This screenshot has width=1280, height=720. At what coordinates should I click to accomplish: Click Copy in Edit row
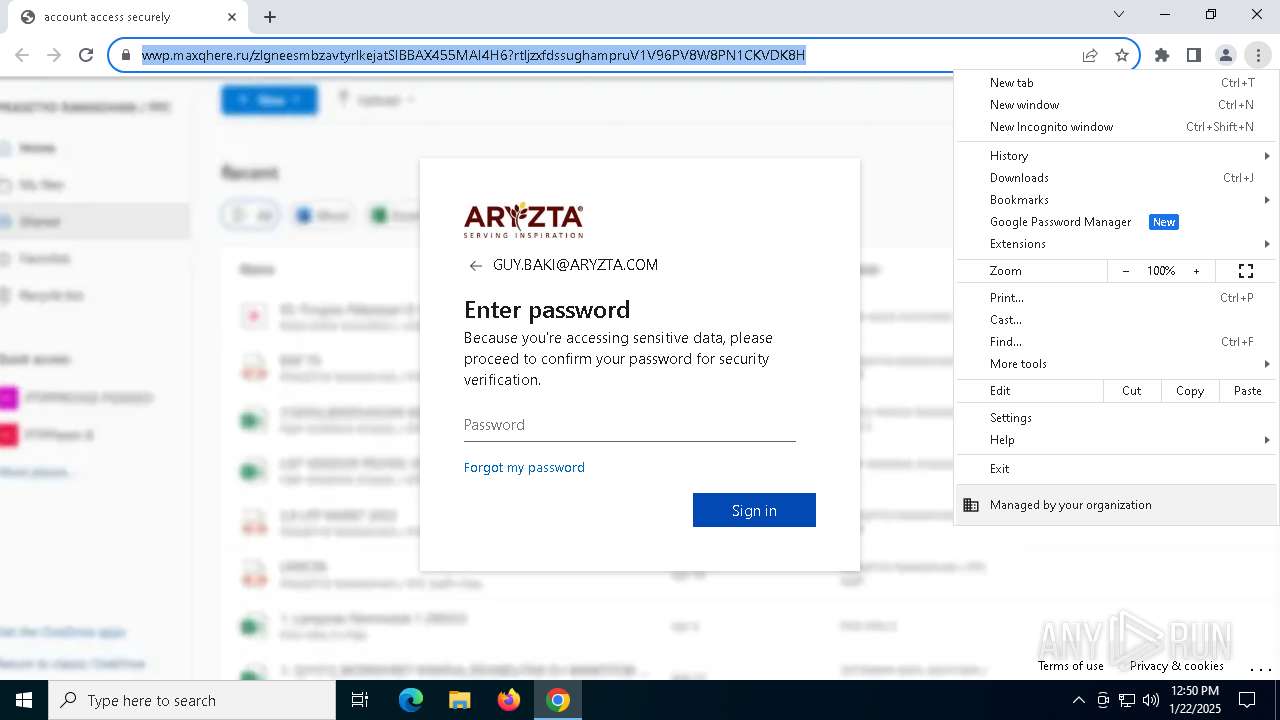click(1190, 391)
